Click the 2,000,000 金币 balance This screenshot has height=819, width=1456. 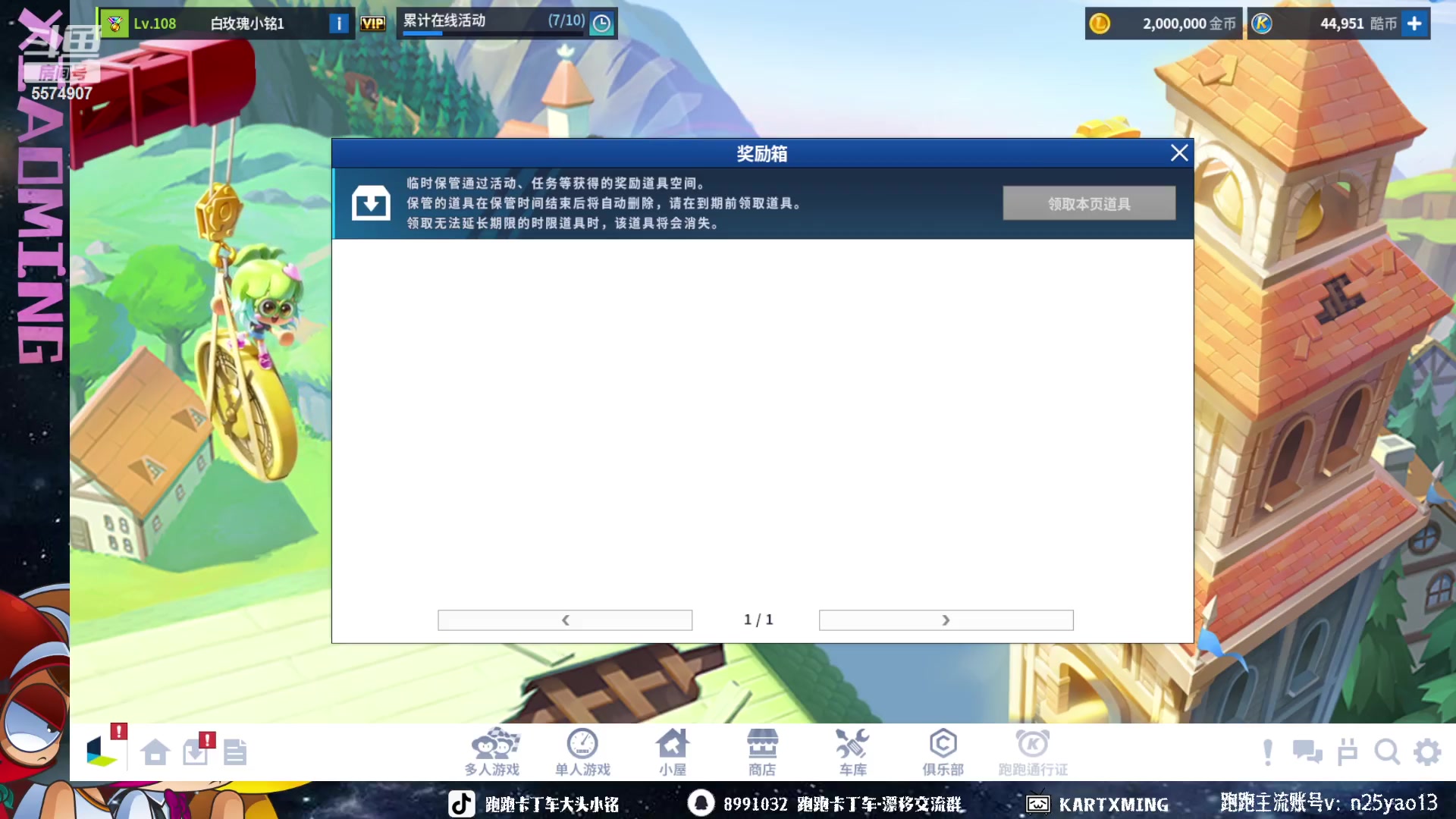click(1189, 24)
